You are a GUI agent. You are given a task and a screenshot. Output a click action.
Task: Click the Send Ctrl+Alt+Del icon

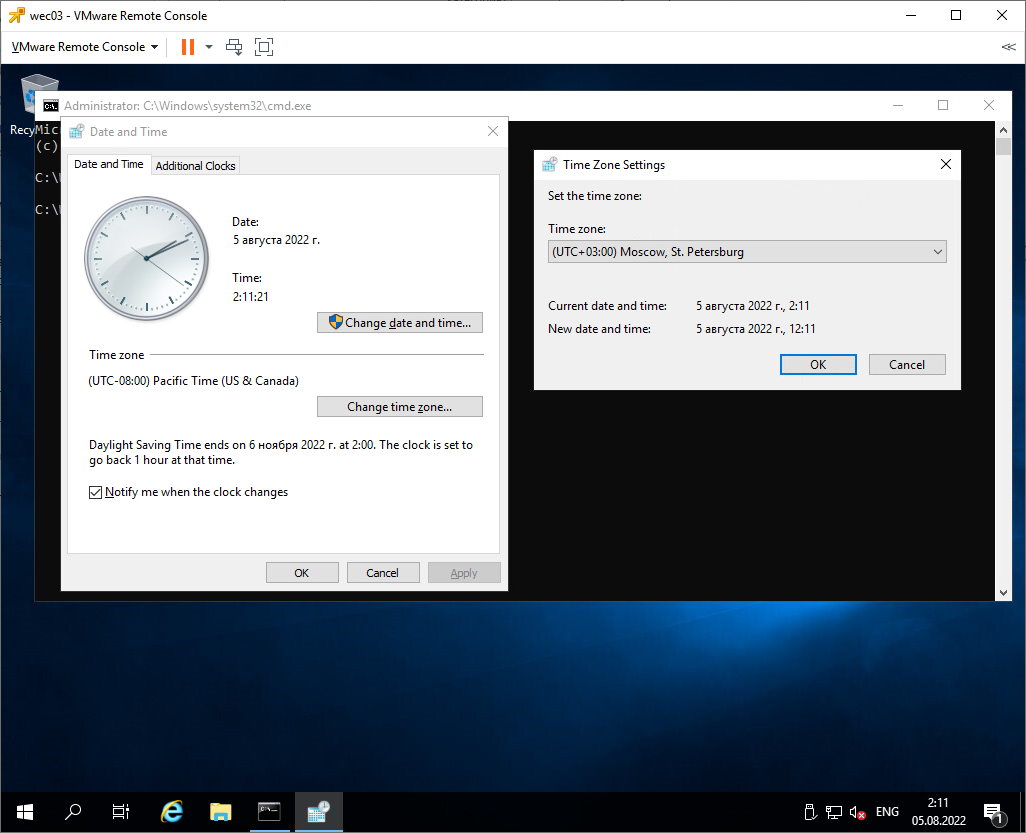234,47
